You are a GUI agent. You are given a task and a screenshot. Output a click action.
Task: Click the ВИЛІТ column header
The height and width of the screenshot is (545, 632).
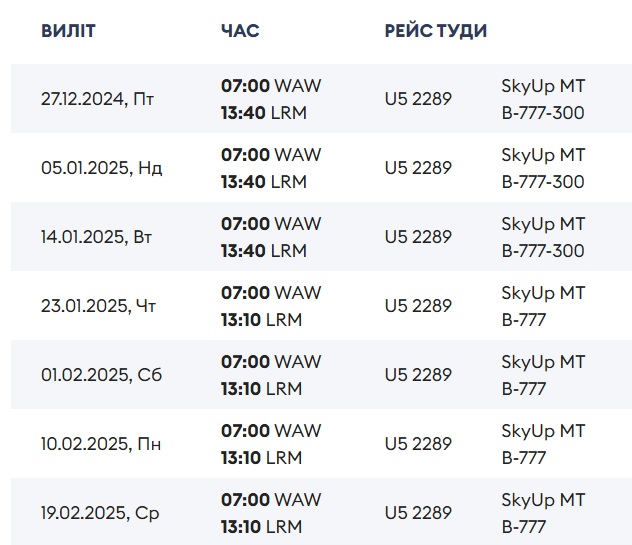[68, 31]
